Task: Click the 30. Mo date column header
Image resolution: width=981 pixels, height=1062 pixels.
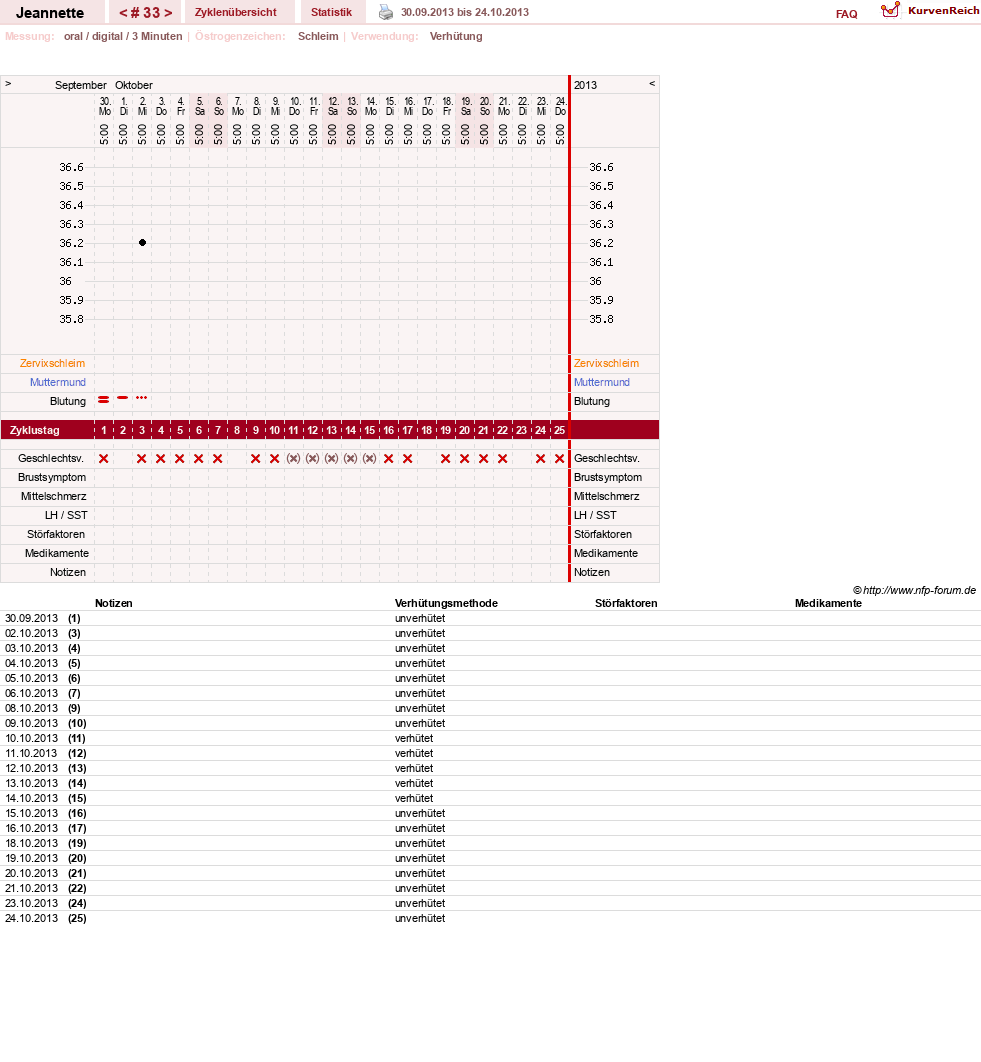Action: tap(105, 106)
